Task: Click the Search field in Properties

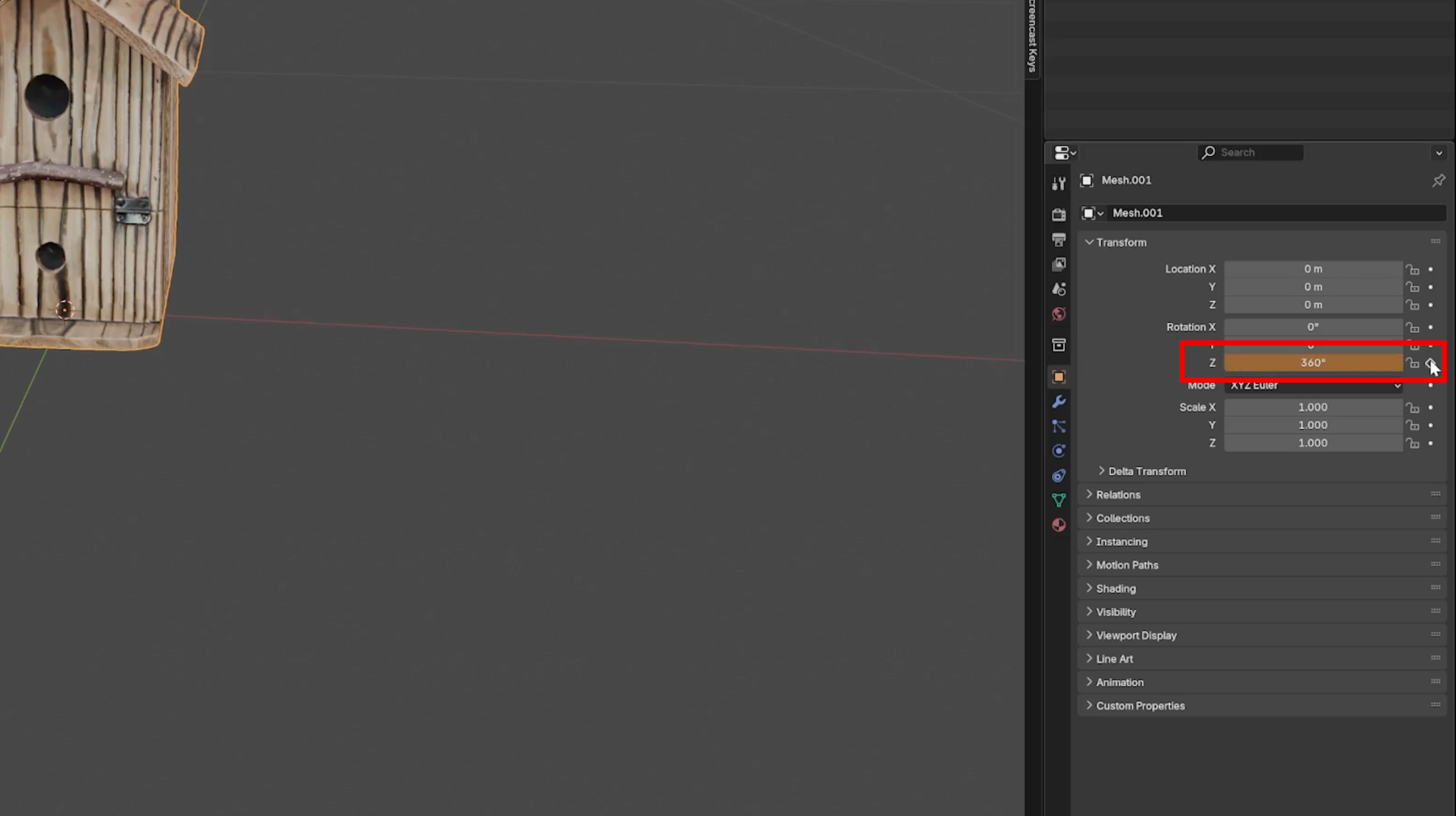Action: click(1250, 152)
